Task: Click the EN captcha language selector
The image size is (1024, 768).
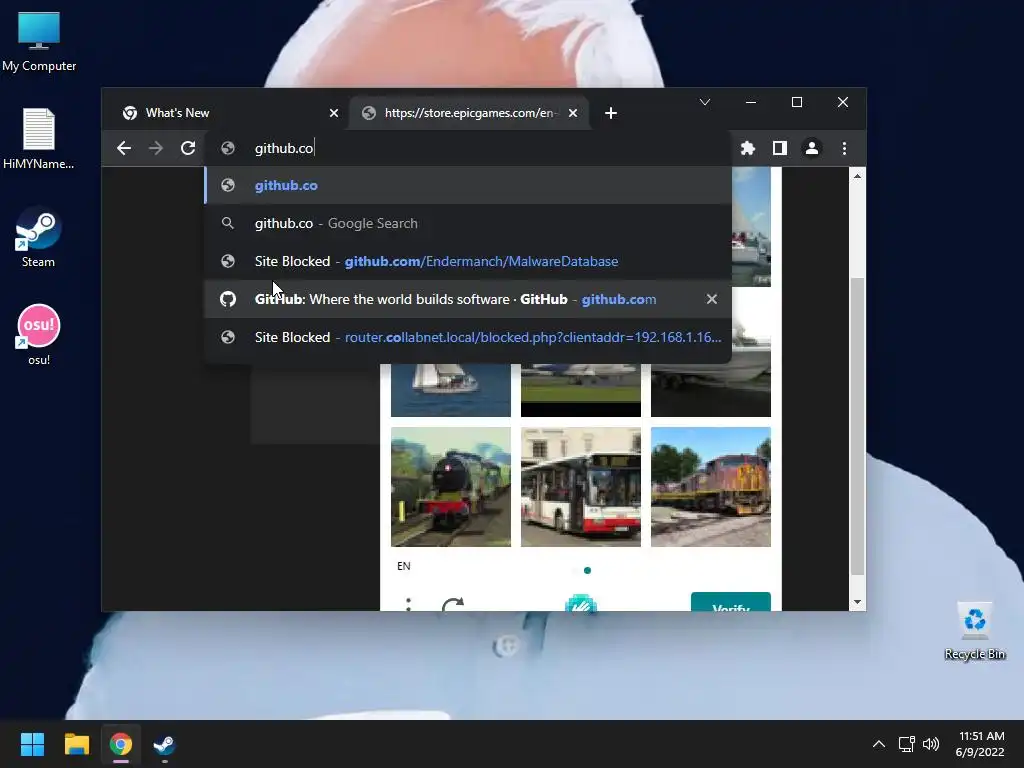Action: pyautogui.click(x=404, y=566)
